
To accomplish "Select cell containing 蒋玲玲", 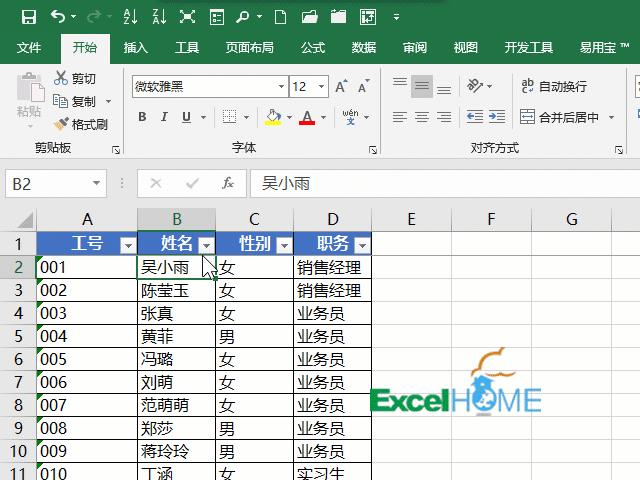I will 176,451.
